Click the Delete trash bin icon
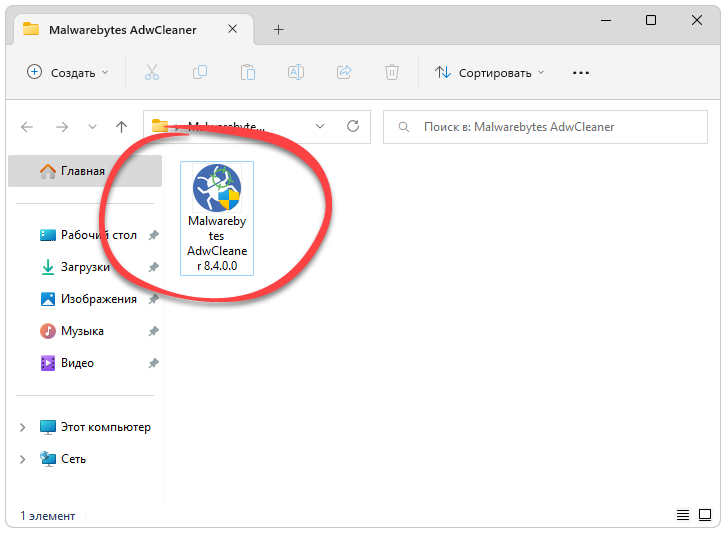The height and width of the screenshot is (533, 728). [x=392, y=72]
